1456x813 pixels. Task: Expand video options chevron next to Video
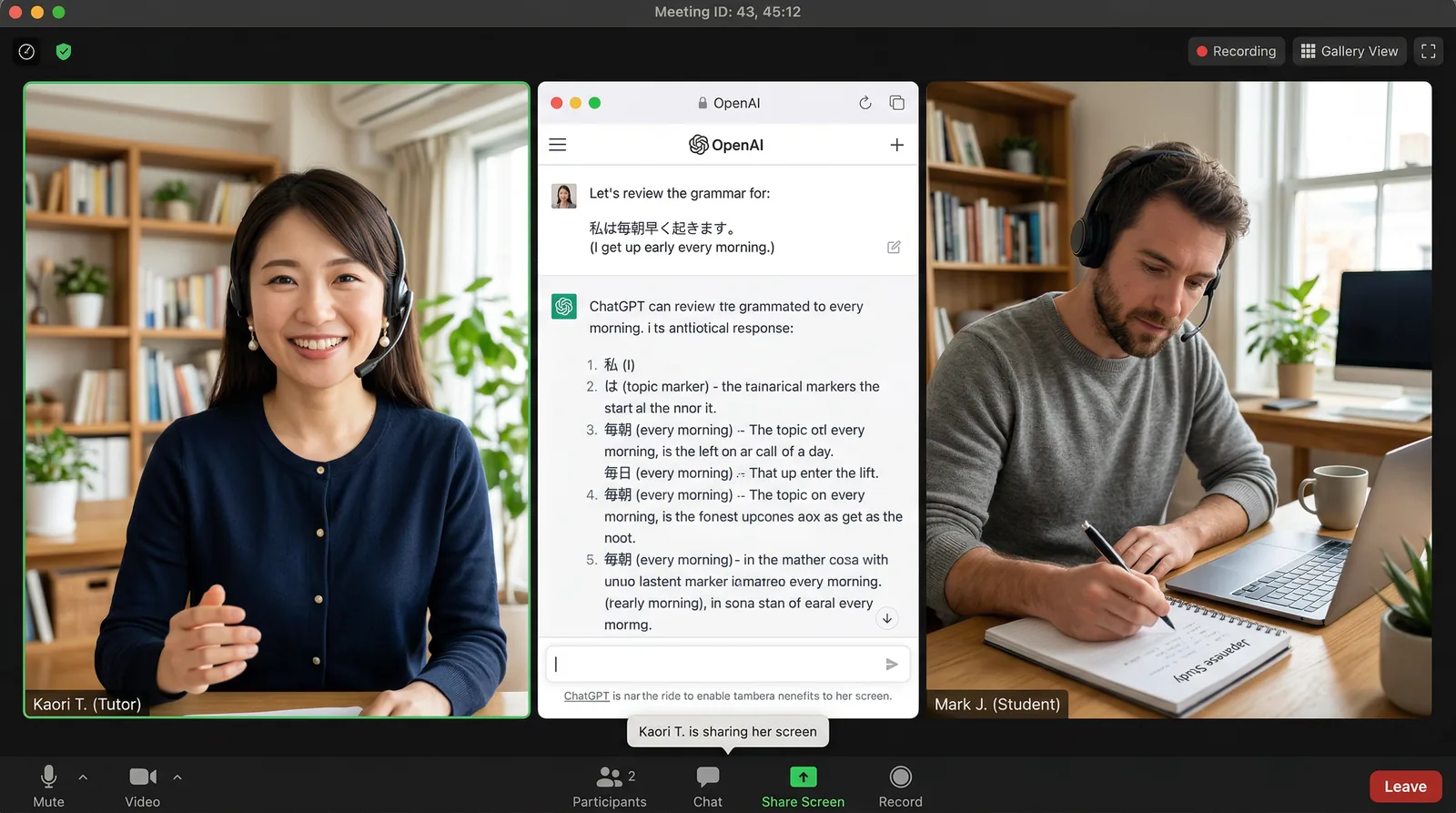(177, 777)
